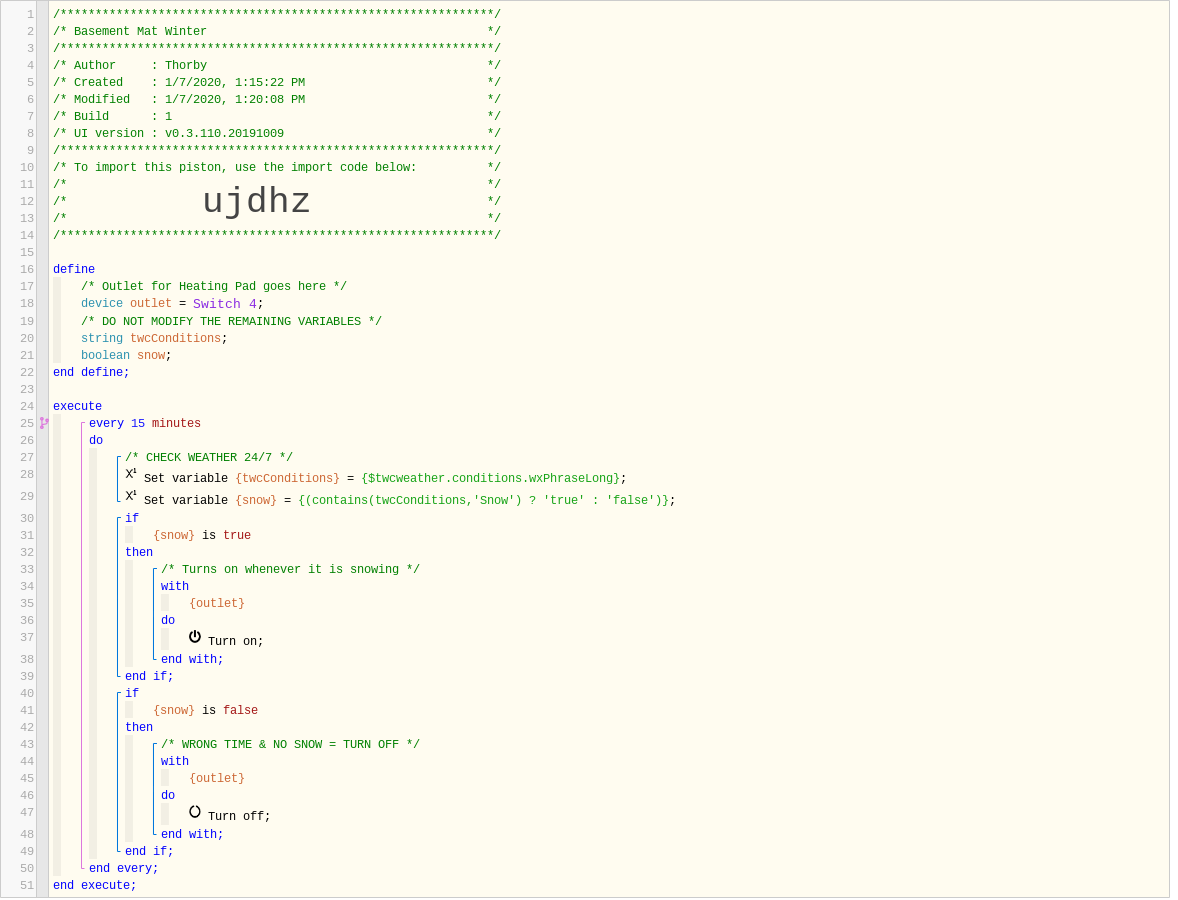Click the 'execute' keyword

(x=77, y=407)
